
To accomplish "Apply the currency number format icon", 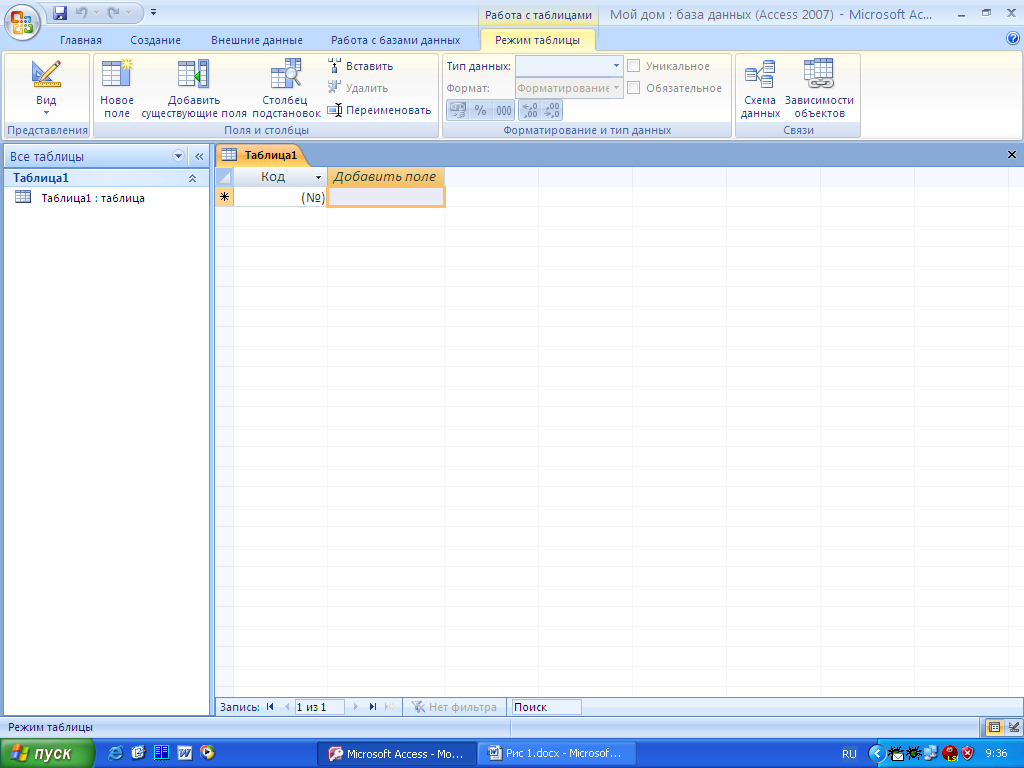I will (458, 110).
